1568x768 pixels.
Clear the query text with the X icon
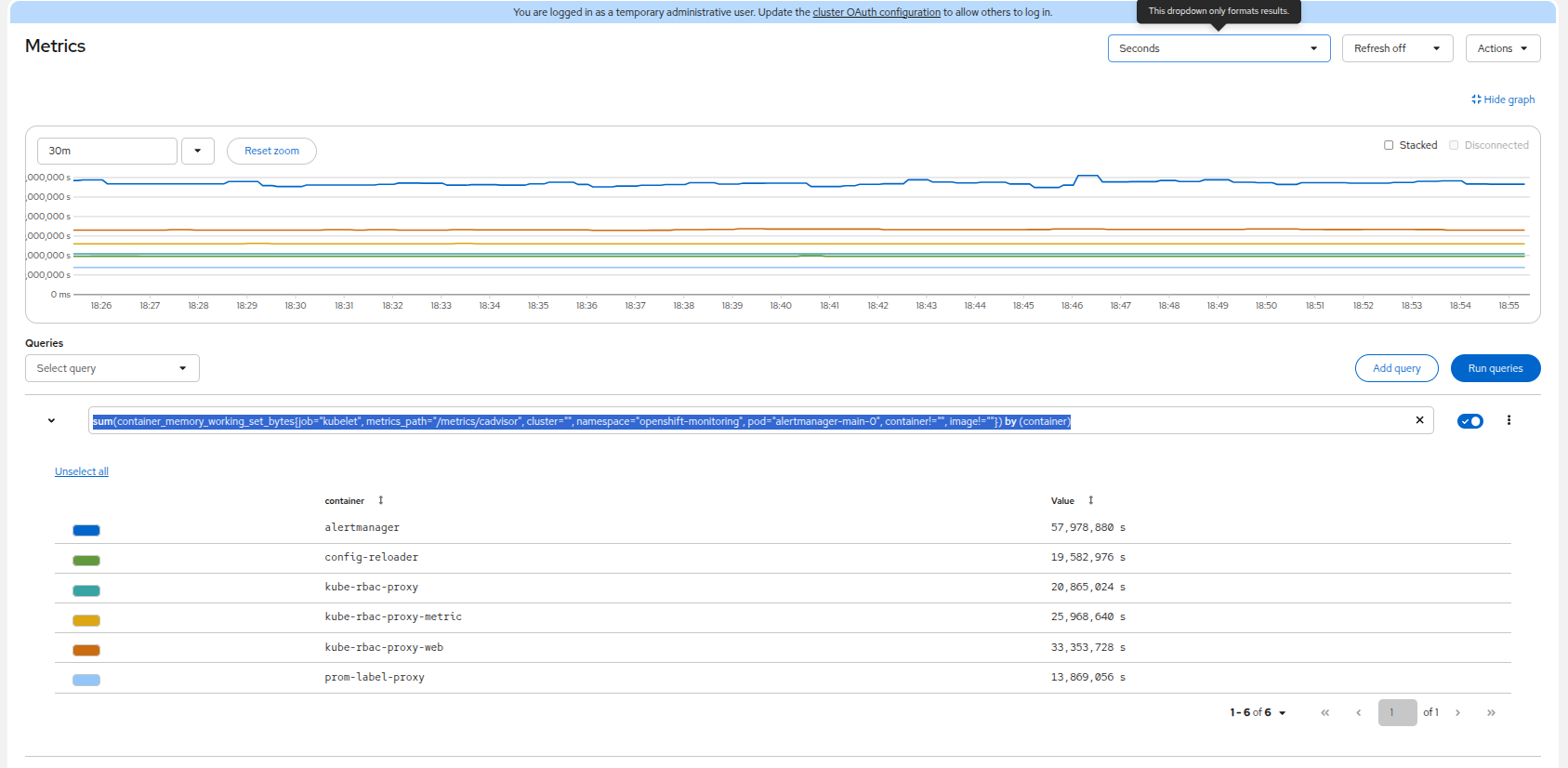(1419, 420)
